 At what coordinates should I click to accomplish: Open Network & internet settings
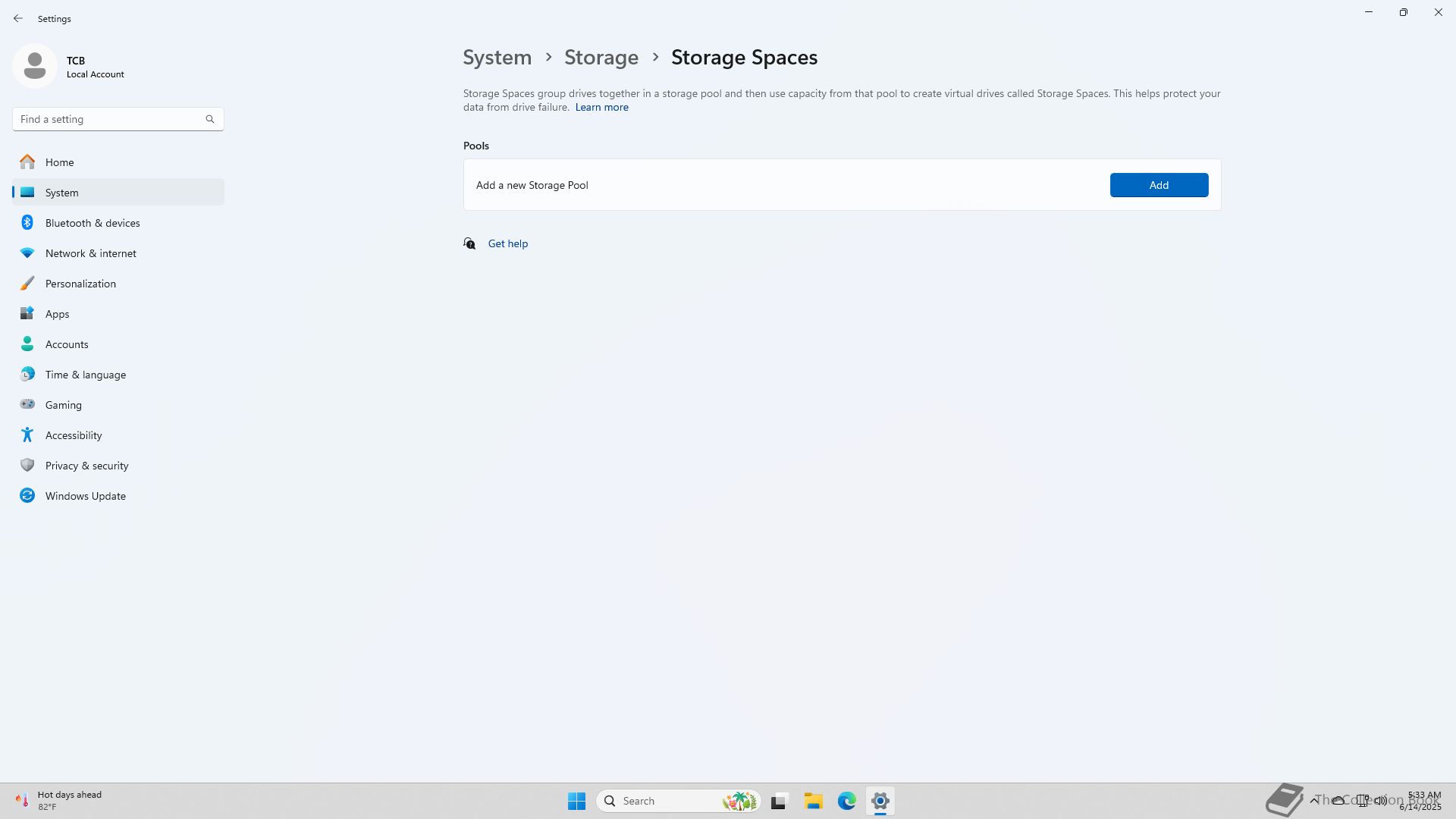[90, 253]
